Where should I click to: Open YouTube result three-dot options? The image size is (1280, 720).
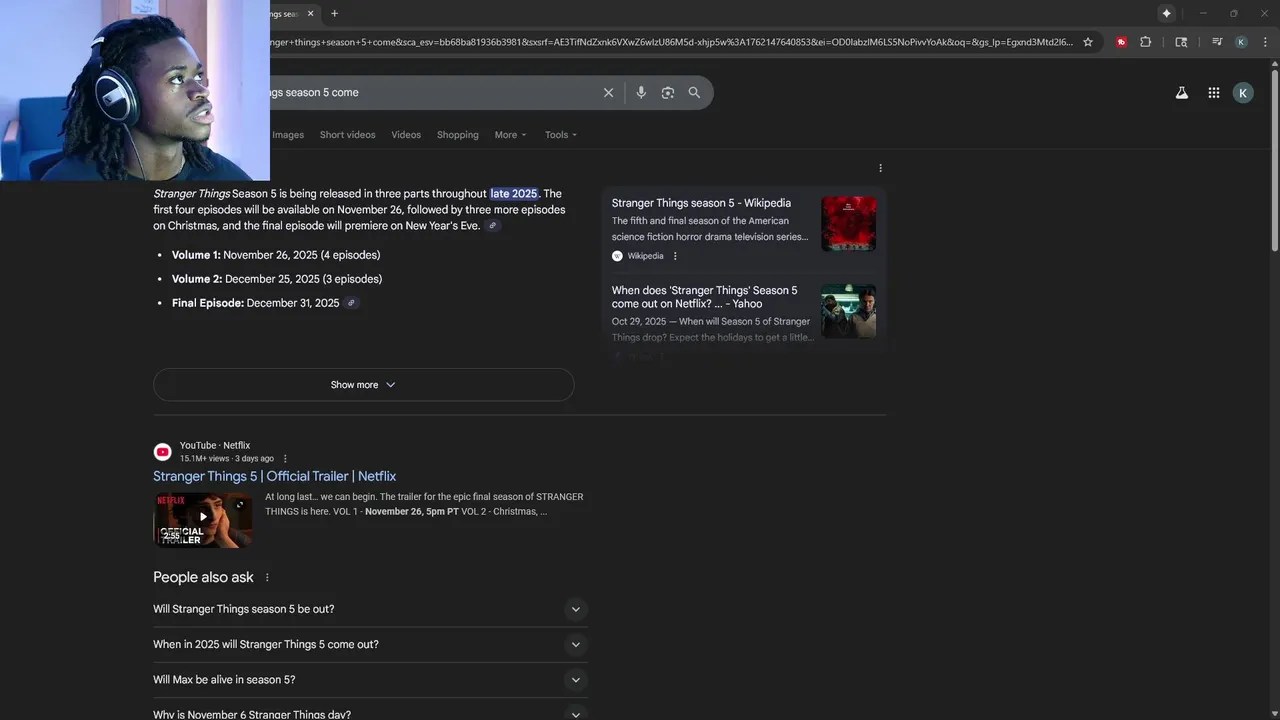click(x=285, y=459)
